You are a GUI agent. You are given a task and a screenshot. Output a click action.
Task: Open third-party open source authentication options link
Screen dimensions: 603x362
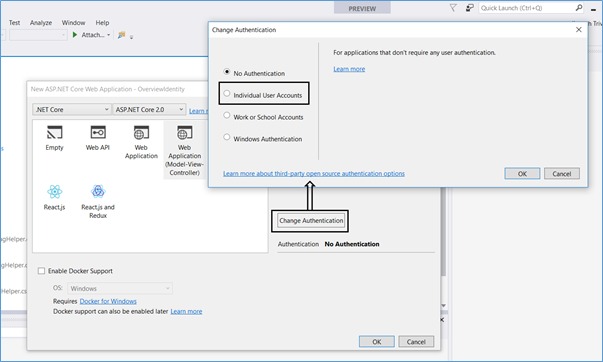(314, 173)
